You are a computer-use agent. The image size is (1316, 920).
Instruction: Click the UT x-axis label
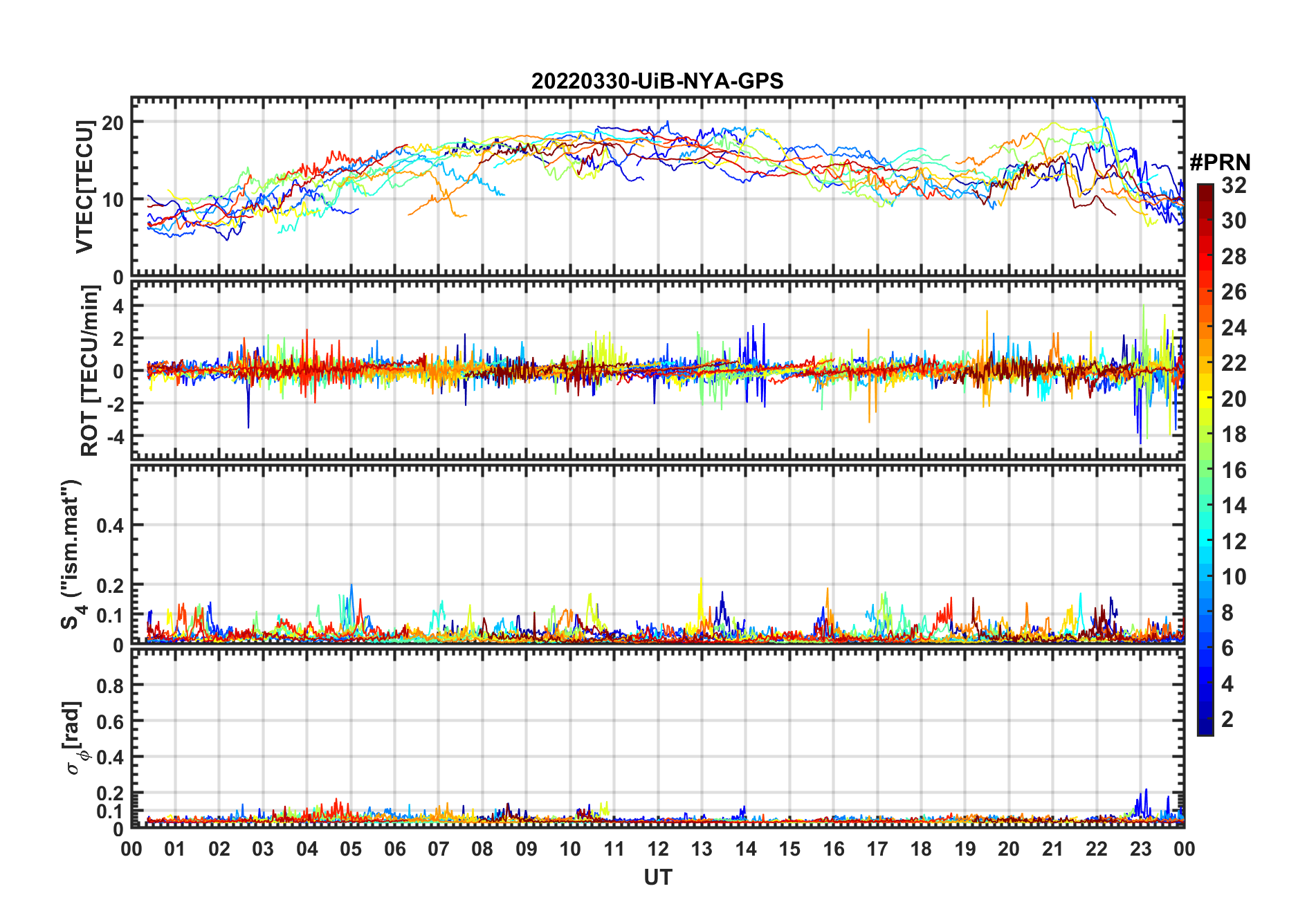click(658, 878)
